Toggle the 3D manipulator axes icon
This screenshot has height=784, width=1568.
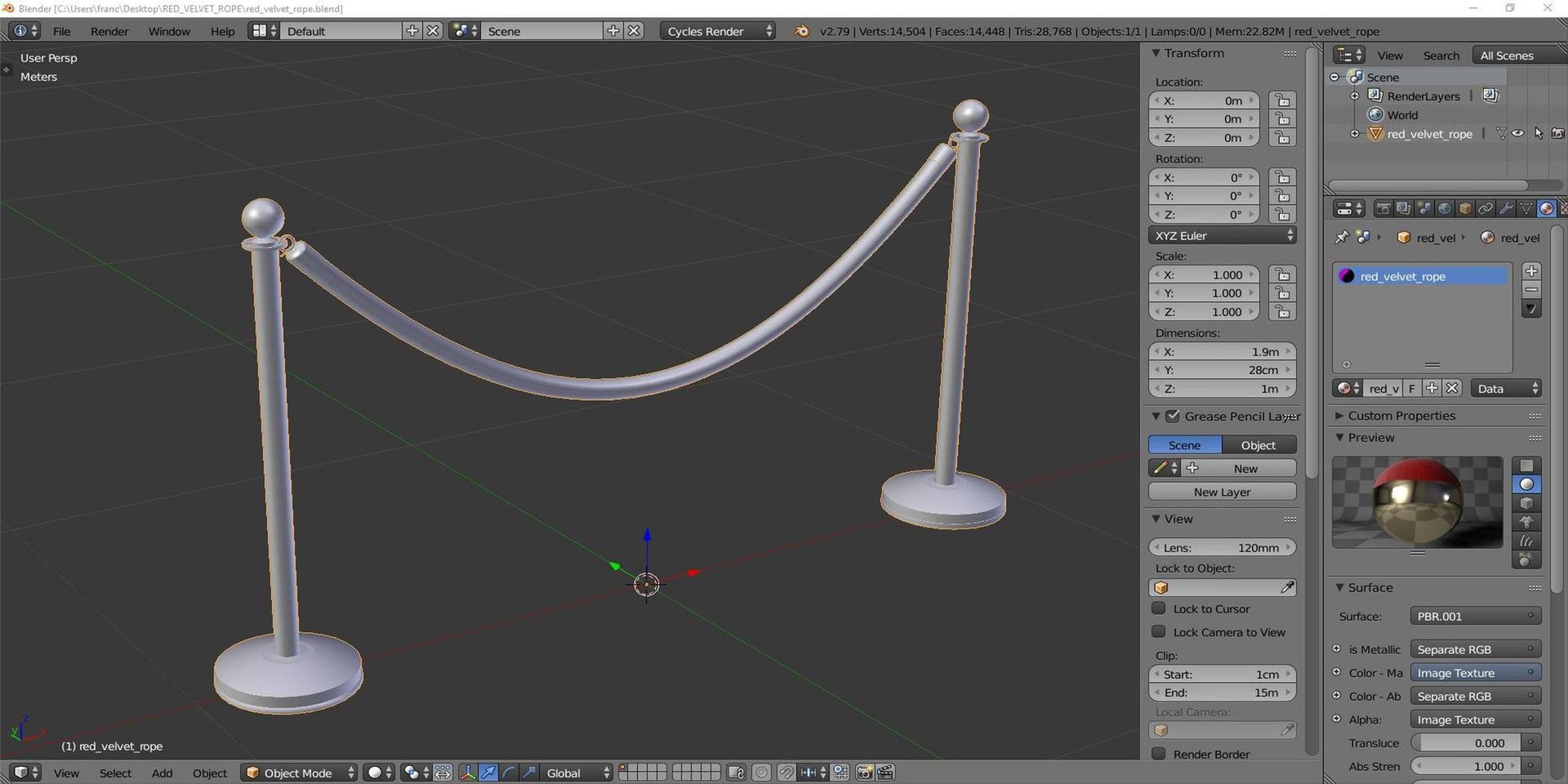tap(468, 773)
